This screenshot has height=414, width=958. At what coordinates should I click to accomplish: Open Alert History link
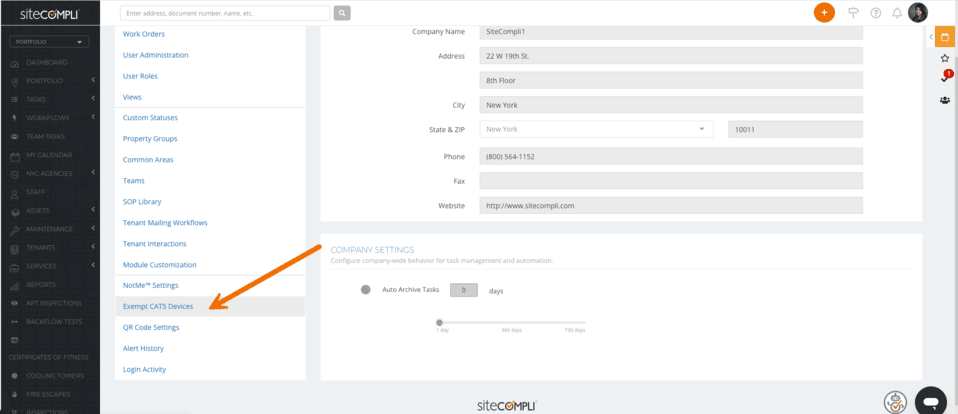click(x=143, y=348)
